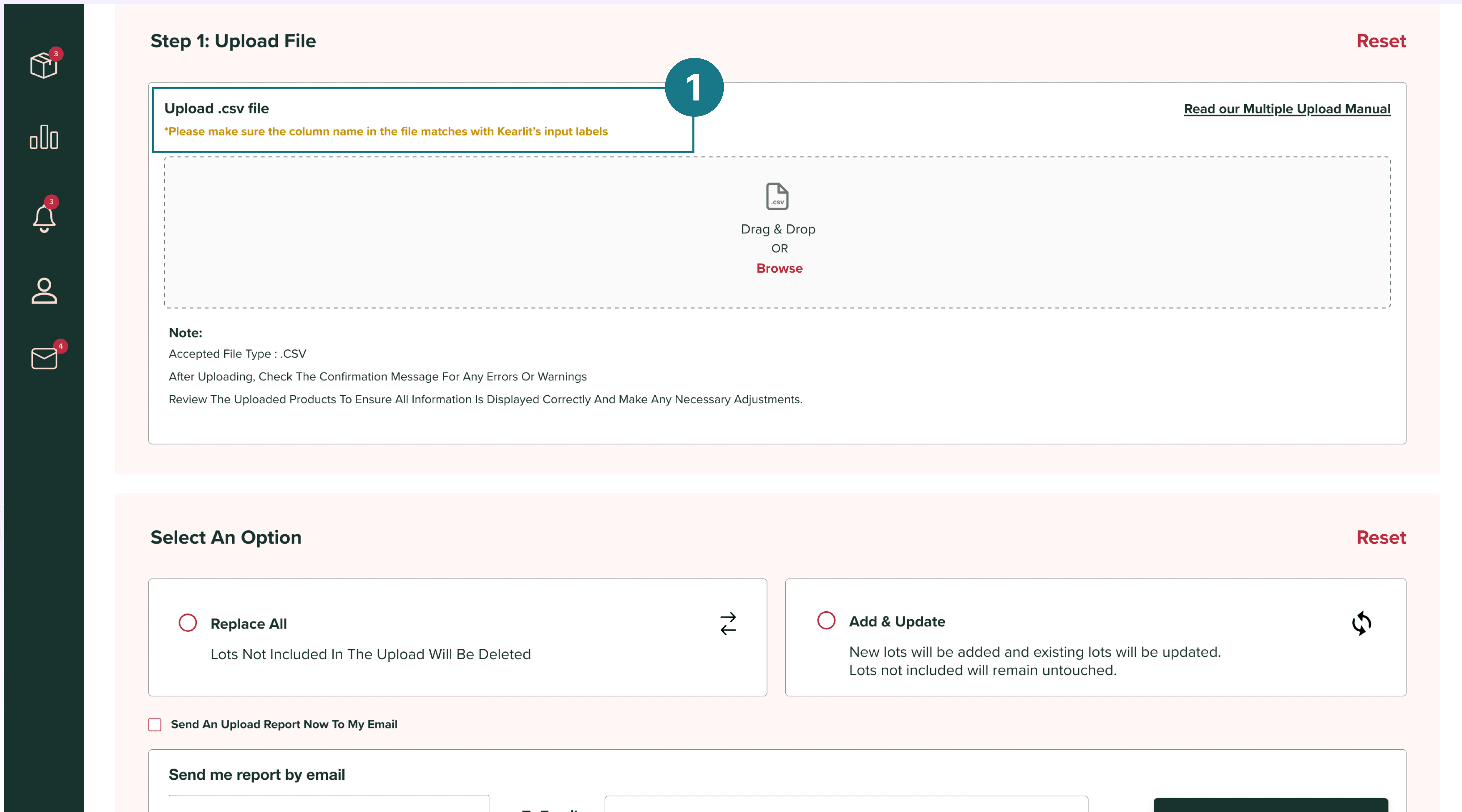The image size is (1462, 812).
Task: Click Browse to choose a file
Action: click(779, 268)
